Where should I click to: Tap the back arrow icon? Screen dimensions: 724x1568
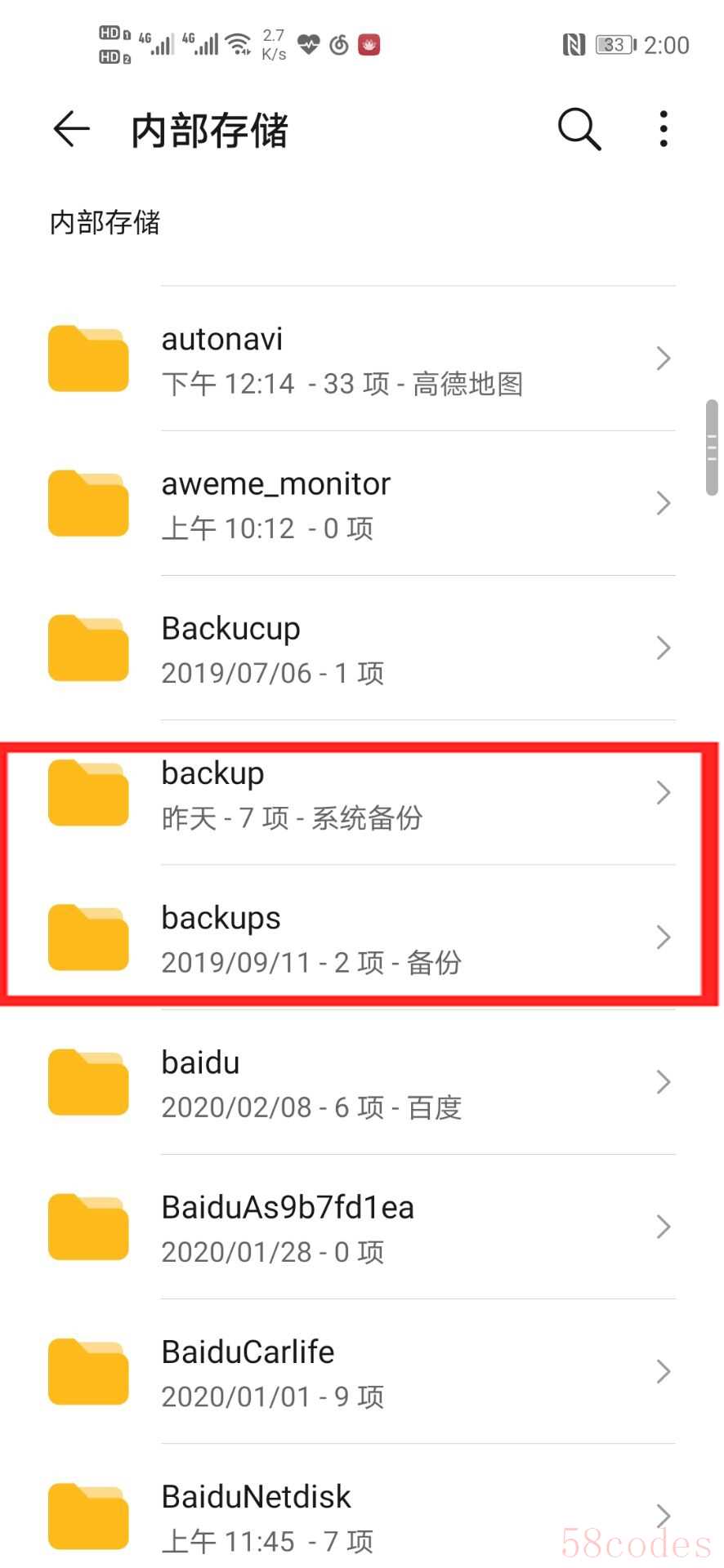71,129
